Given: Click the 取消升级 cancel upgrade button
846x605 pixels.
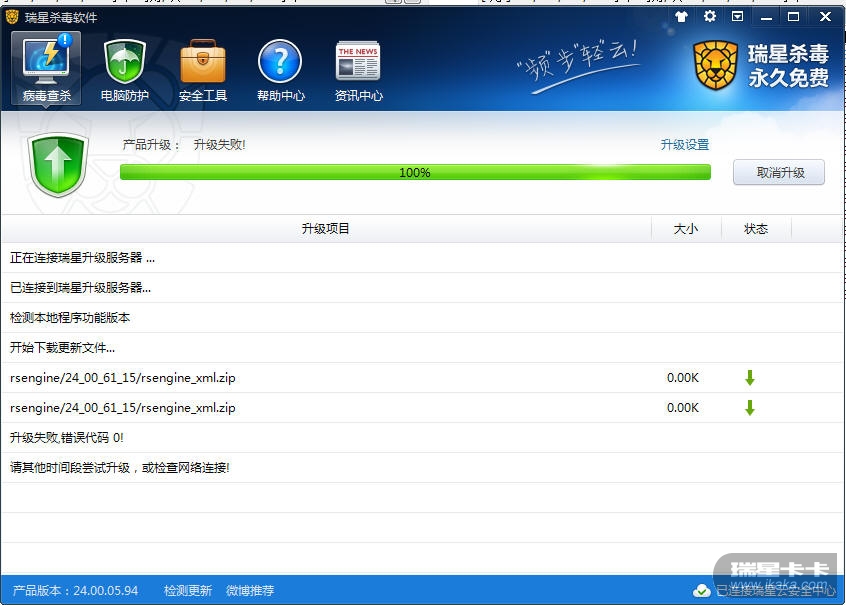Looking at the screenshot, I should [779, 172].
